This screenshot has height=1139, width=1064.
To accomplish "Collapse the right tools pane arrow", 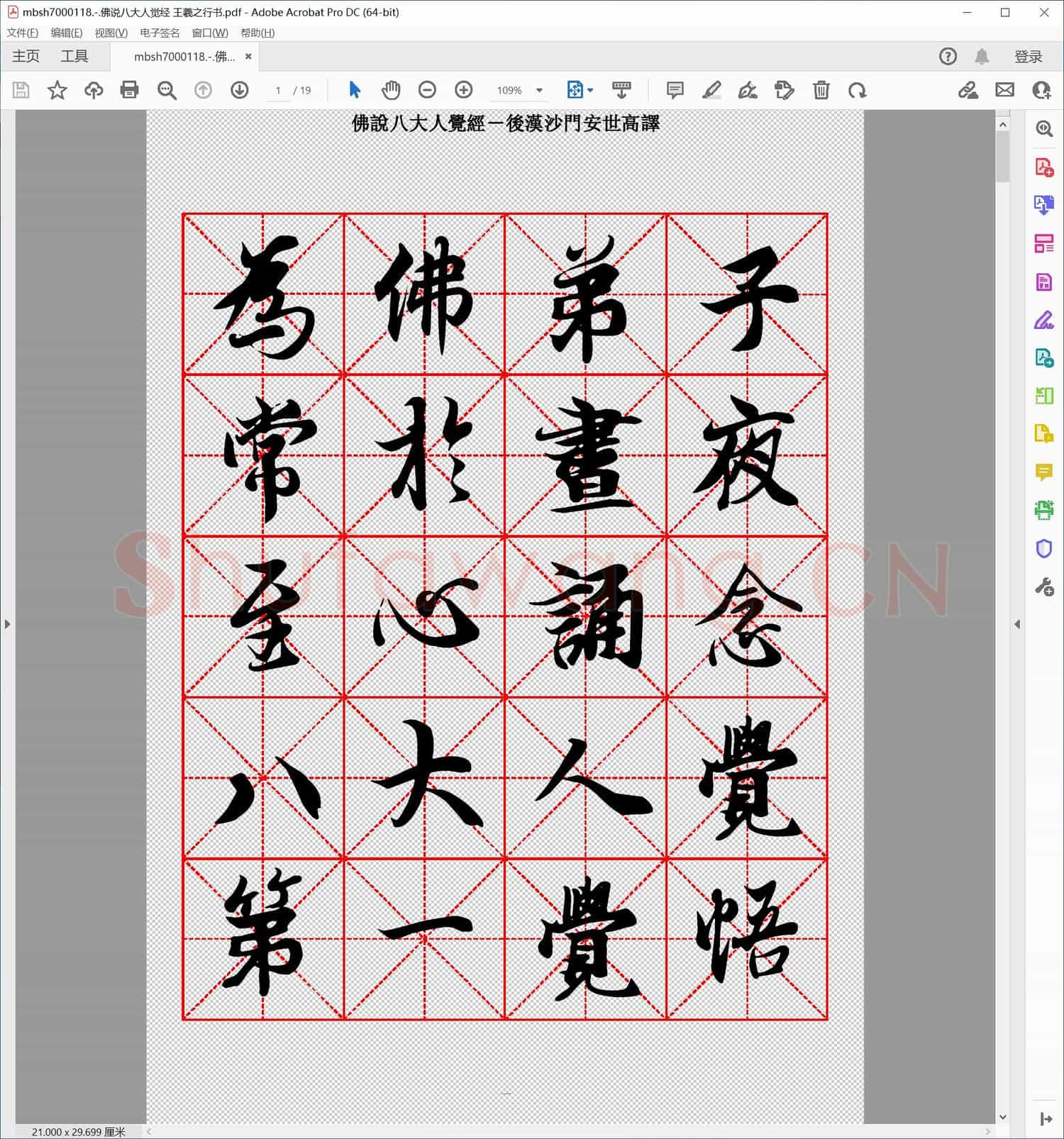I will coord(1017,624).
